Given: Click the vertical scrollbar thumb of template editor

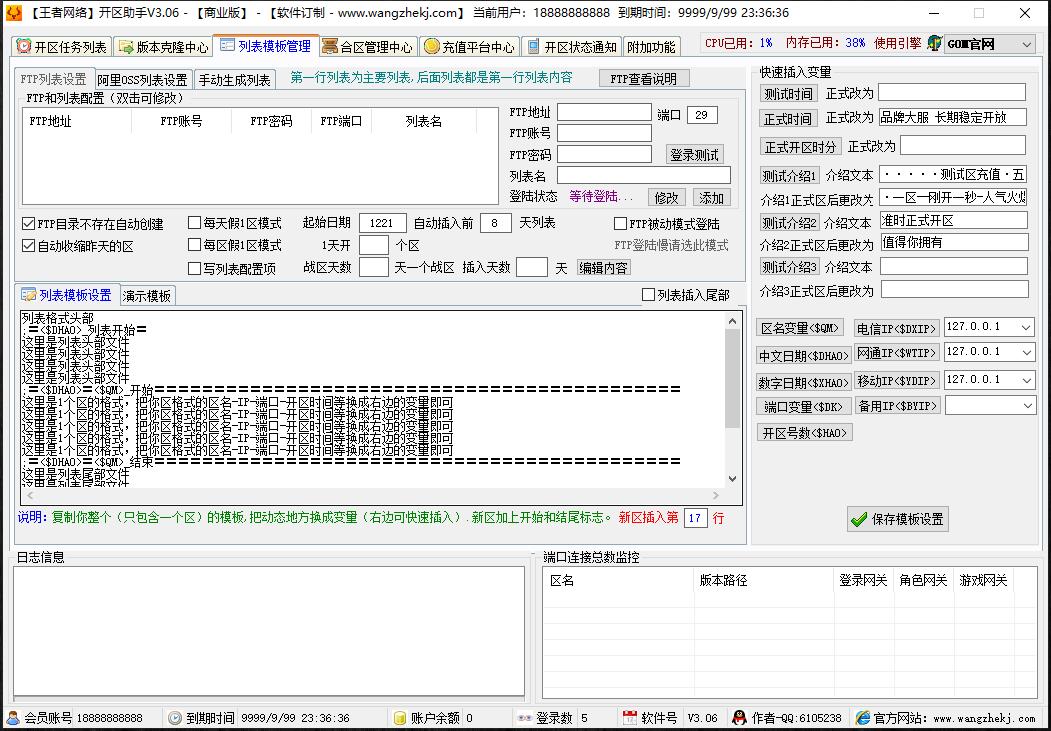Looking at the screenshot, I should click(x=732, y=379).
